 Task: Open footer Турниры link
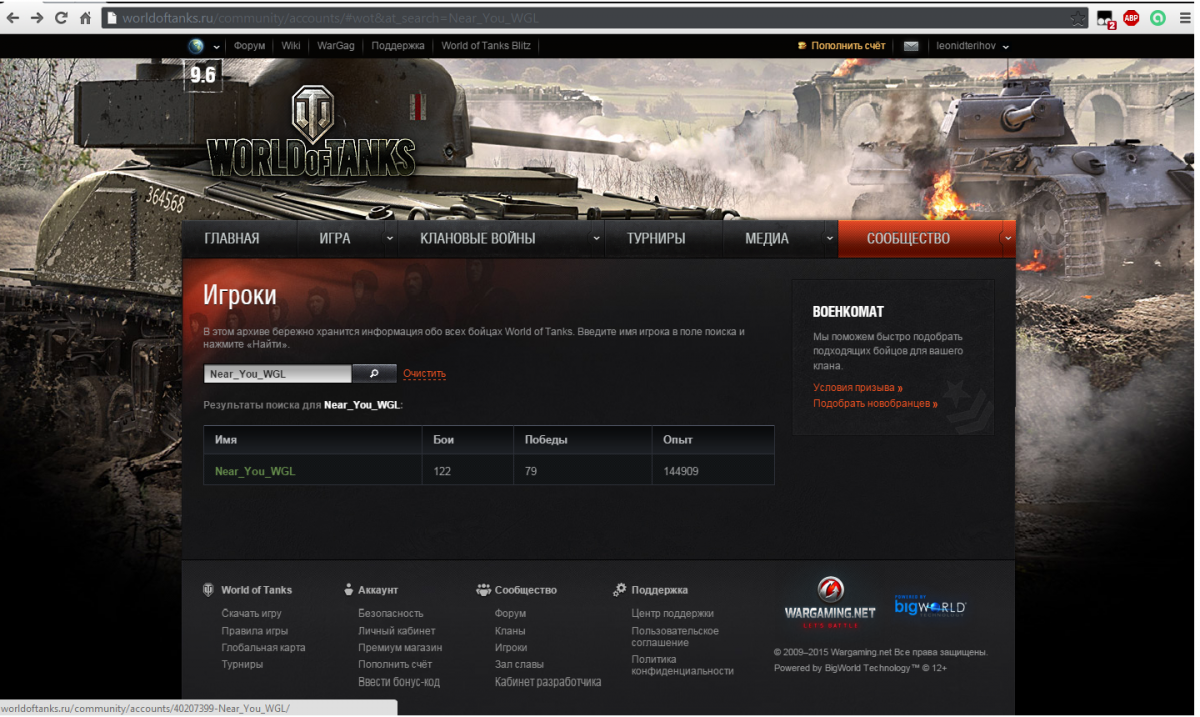[243, 664]
